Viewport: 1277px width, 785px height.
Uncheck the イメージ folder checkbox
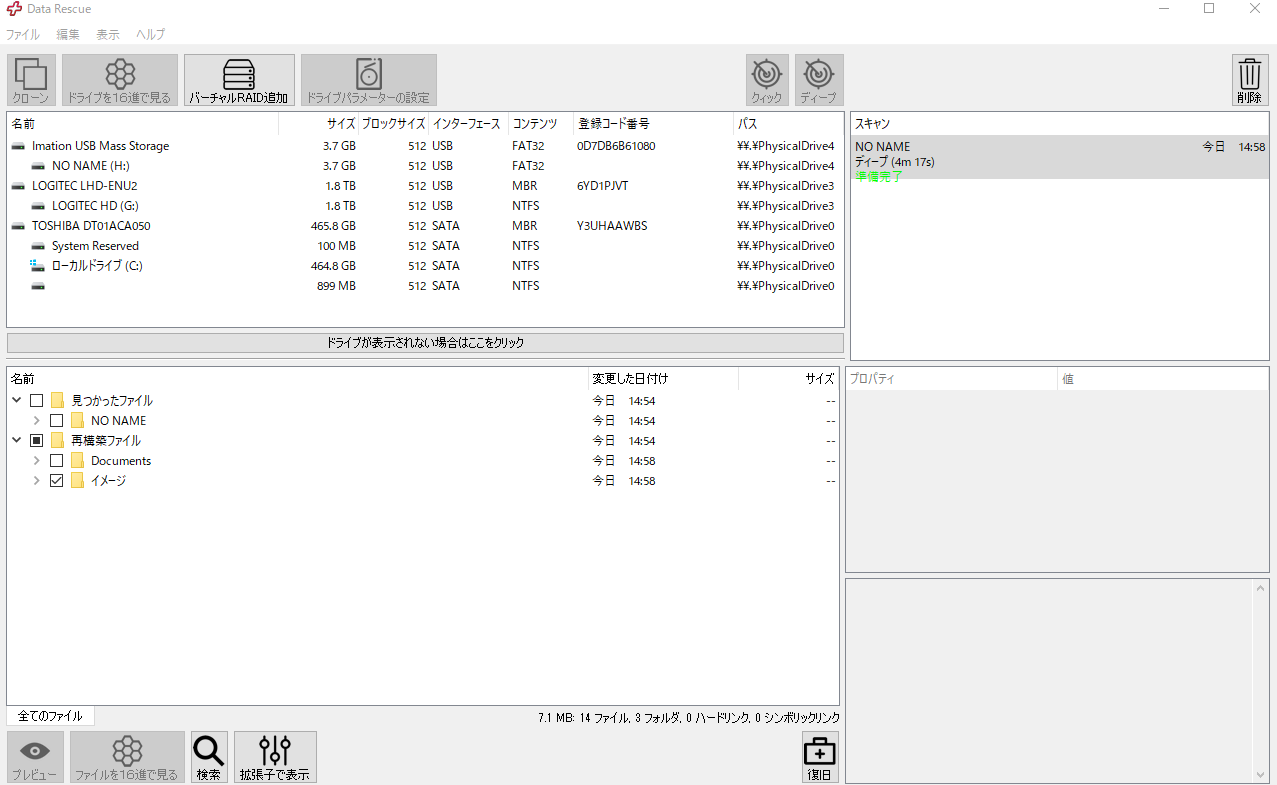click(x=57, y=481)
